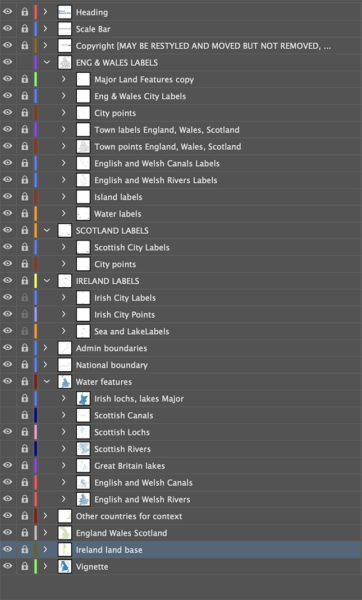Unlock English and Welsh Rivers sublayer

[x=24, y=499]
